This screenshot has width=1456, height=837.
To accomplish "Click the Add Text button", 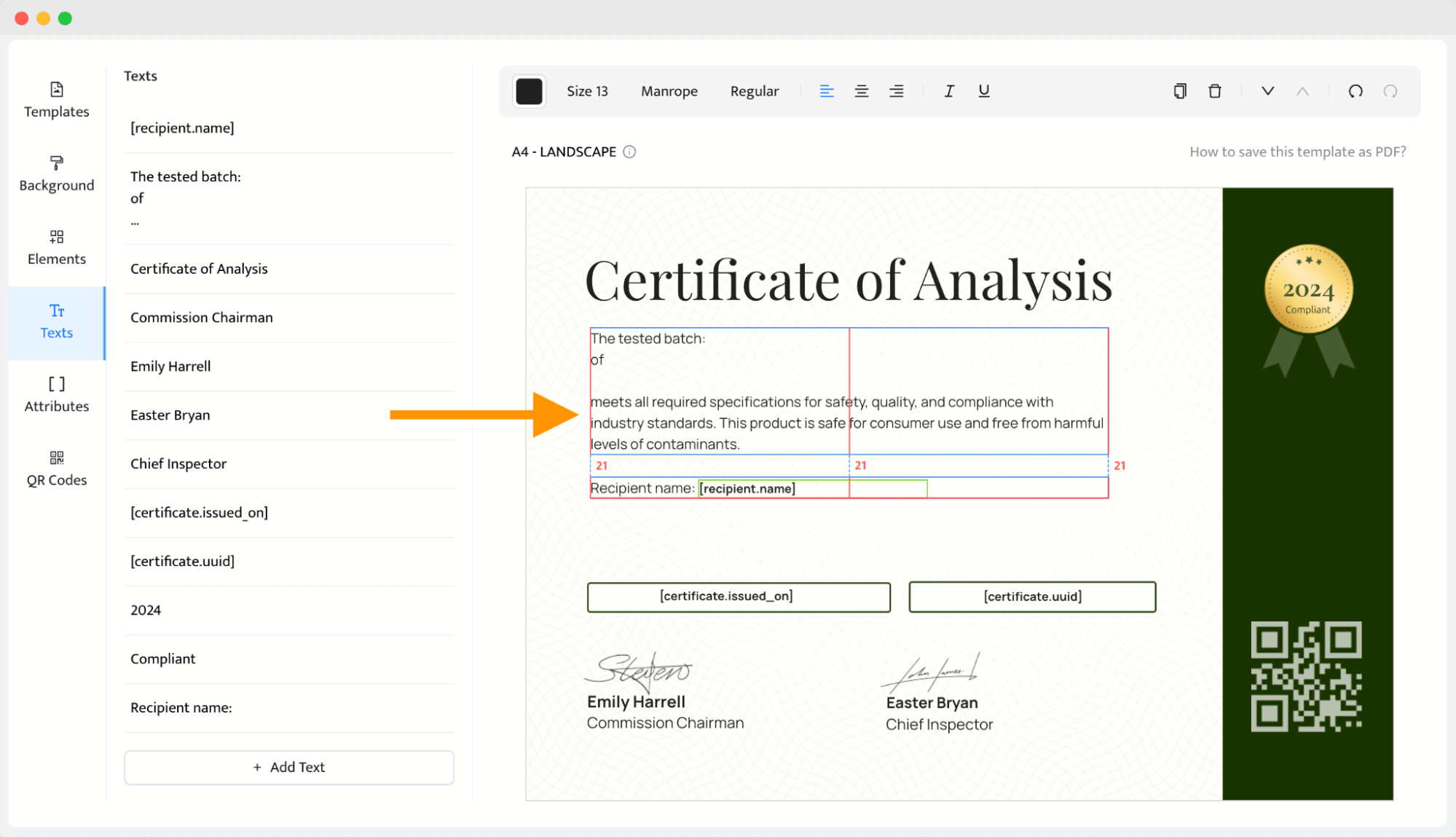I will [x=289, y=767].
